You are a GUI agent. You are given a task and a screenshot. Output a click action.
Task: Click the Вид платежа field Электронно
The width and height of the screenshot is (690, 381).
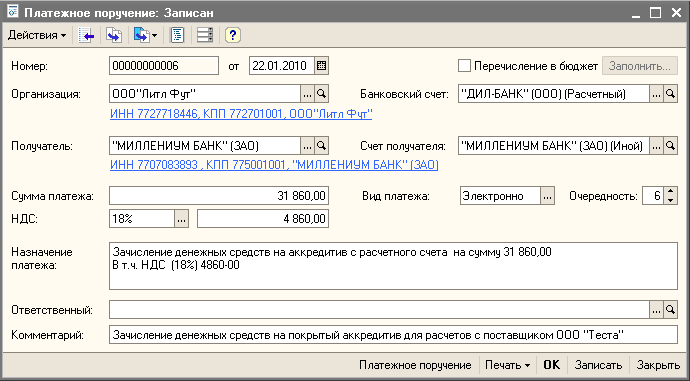tap(500, 196)
